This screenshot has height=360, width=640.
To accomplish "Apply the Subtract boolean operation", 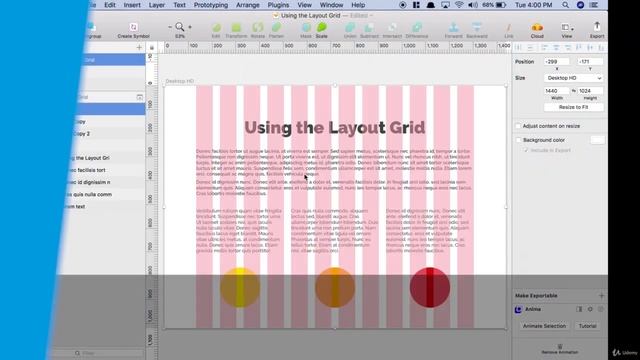I will pyautogui.click(x=369, y=28).
